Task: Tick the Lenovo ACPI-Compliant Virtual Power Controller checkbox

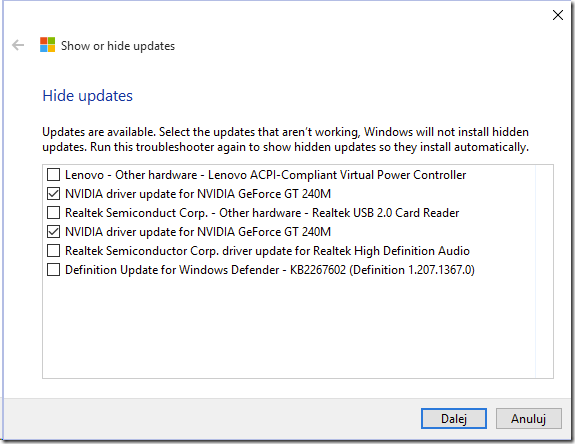Action: coord(54,175)
